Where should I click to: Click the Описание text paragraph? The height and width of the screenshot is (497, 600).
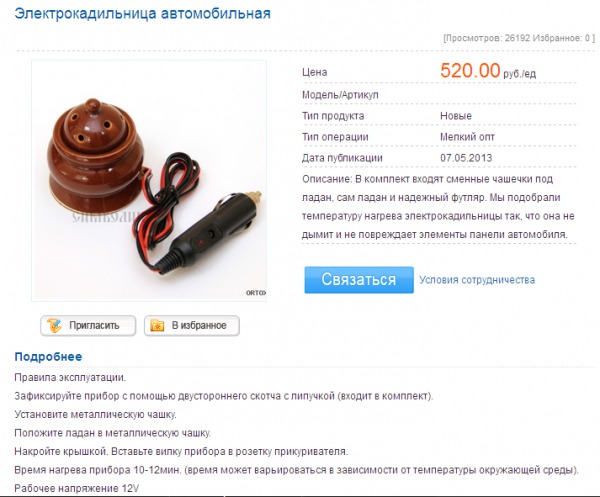click(x=439, y=207)
